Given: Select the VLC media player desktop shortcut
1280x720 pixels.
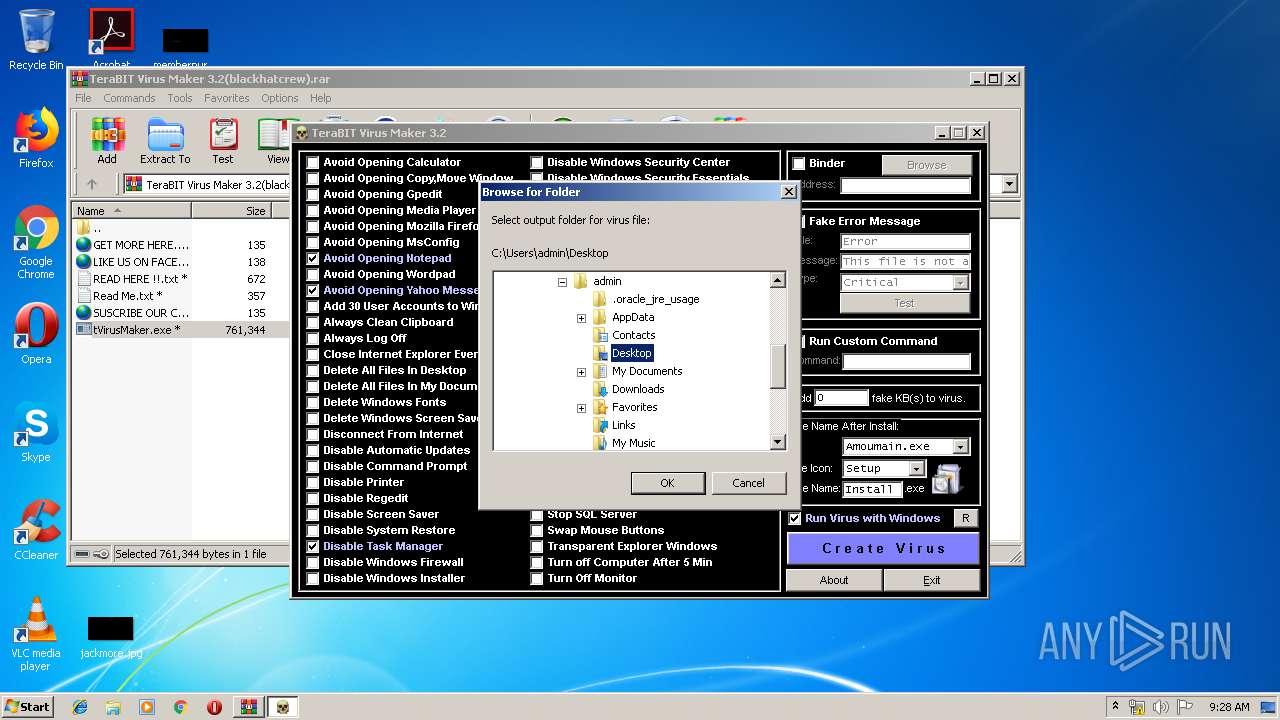Looking at the screenshot, I should (x=36, y=634).
